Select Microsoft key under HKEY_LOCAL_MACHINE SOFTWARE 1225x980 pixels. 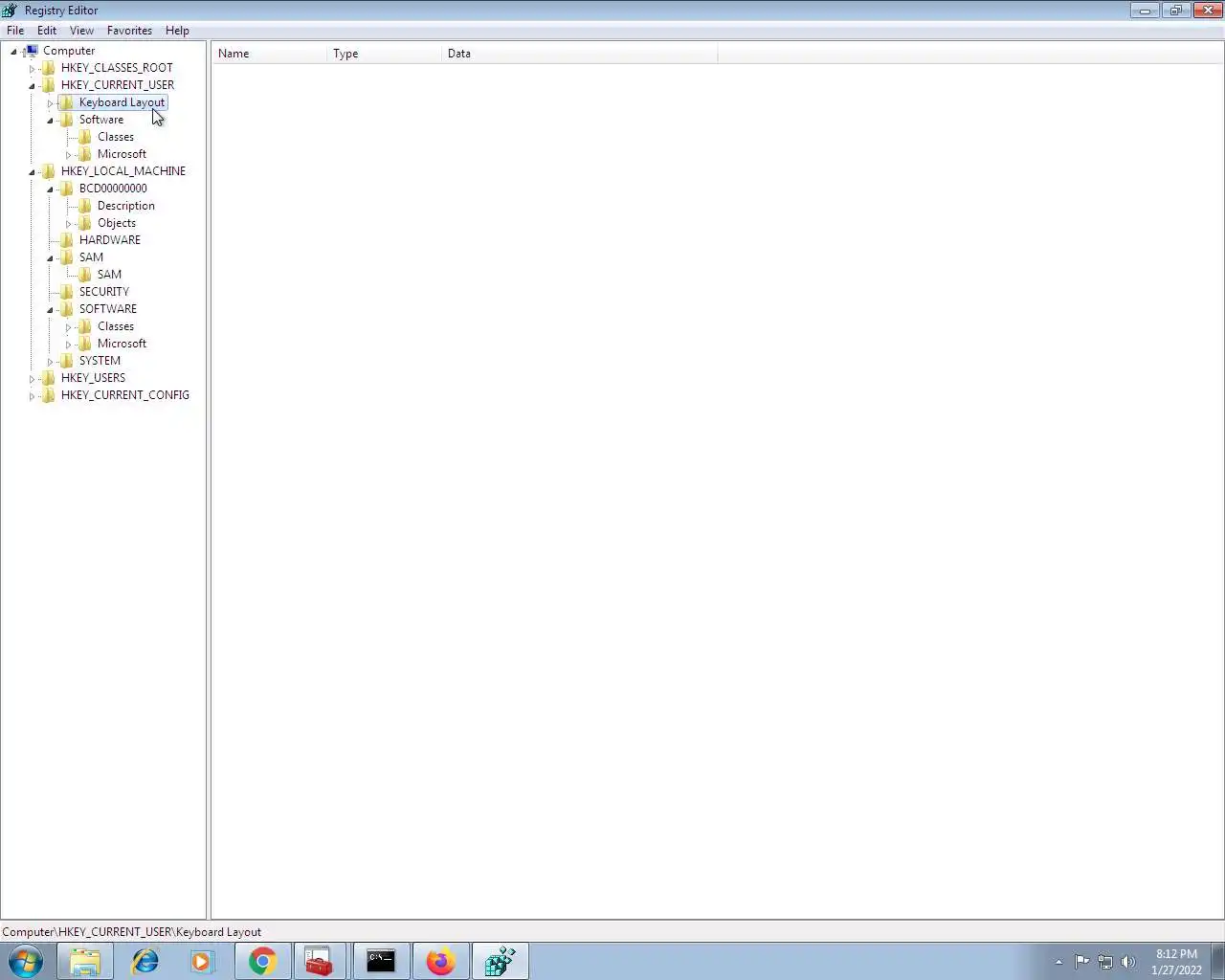(122, 344)
